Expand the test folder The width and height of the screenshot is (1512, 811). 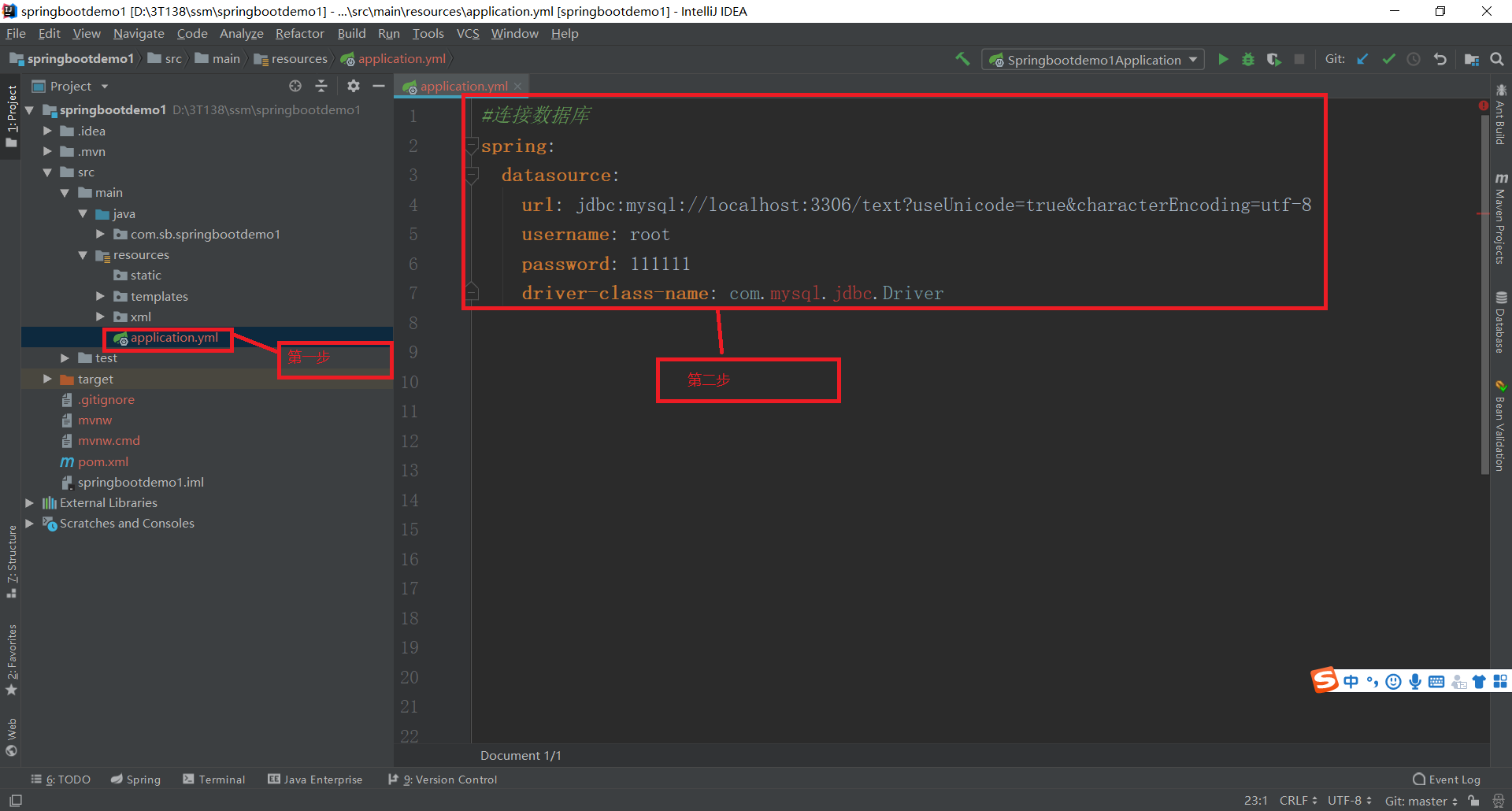65,357
